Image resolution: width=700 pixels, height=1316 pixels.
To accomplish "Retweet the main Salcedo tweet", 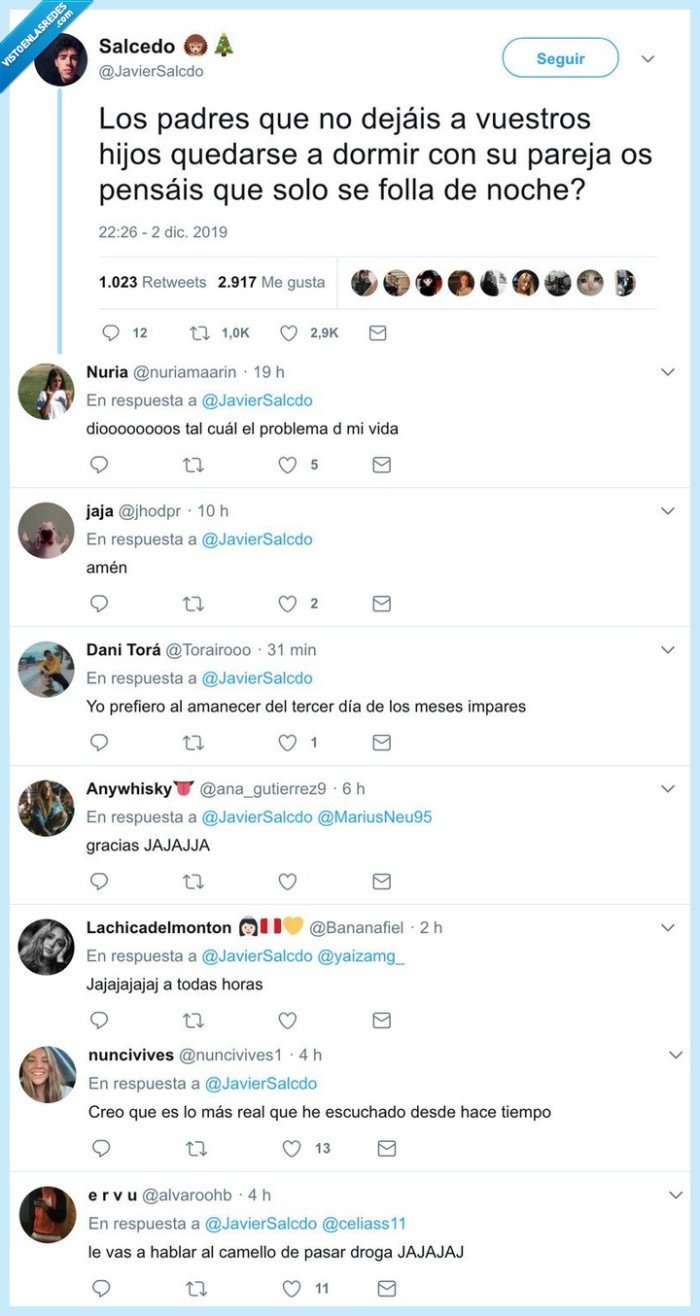I will point(200,333).
